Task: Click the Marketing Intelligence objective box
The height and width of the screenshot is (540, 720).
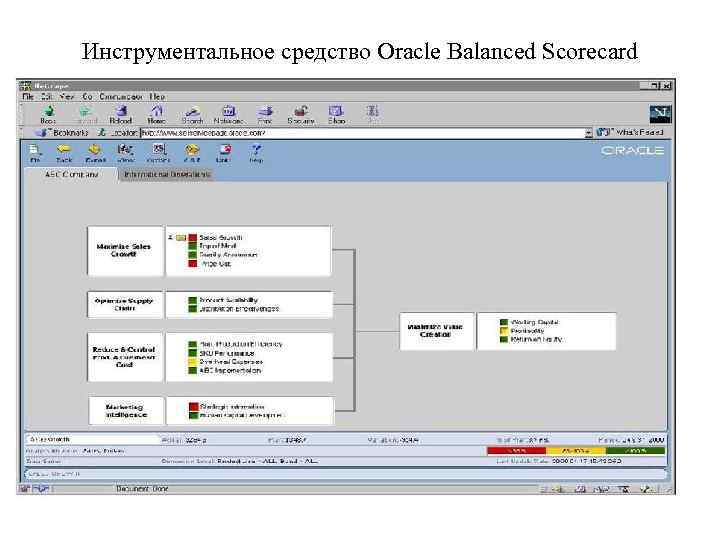Action: [126, 411]
